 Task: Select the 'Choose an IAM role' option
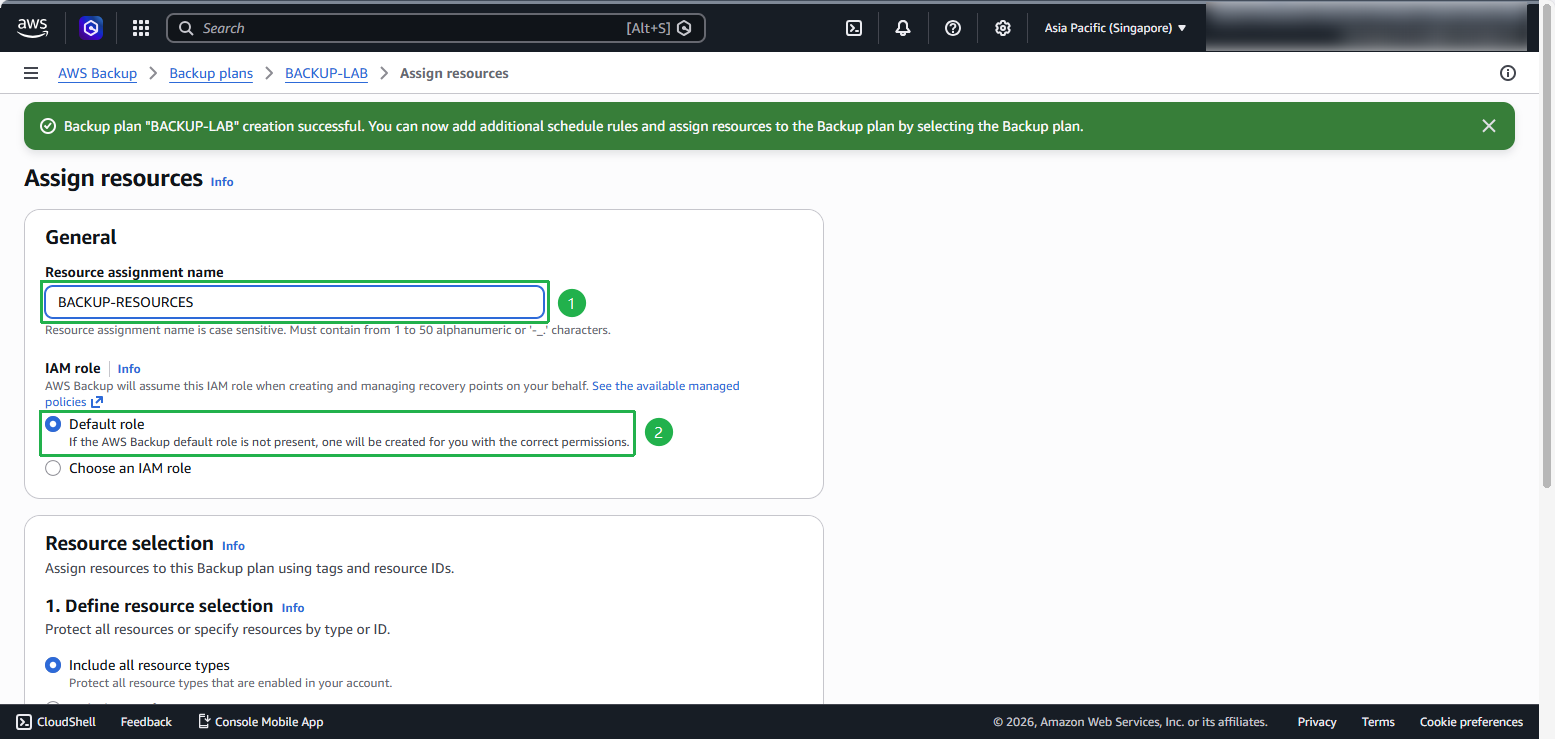(x=54, y=468)
